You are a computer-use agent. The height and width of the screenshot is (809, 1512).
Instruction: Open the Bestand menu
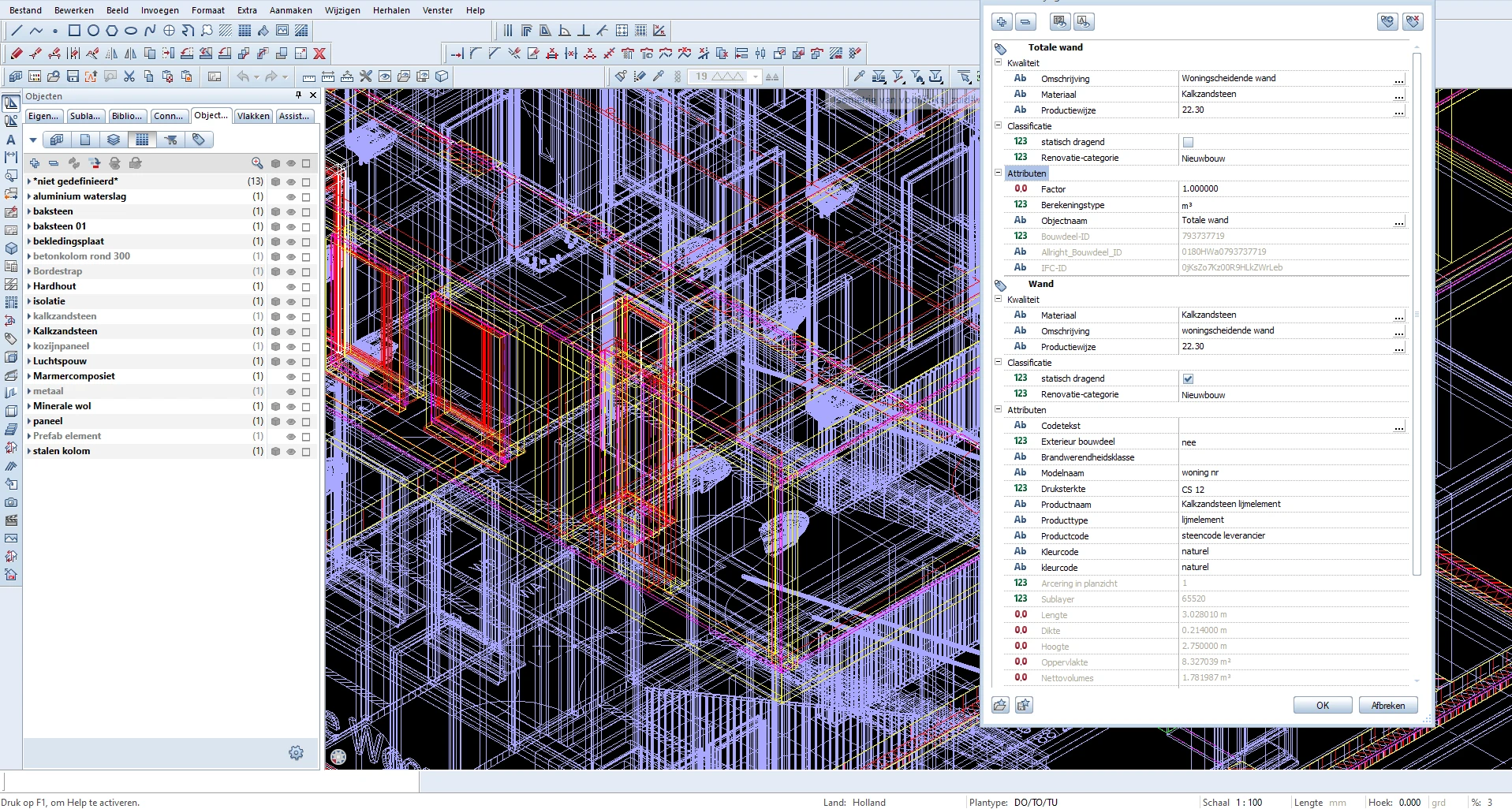click(25, 10)
